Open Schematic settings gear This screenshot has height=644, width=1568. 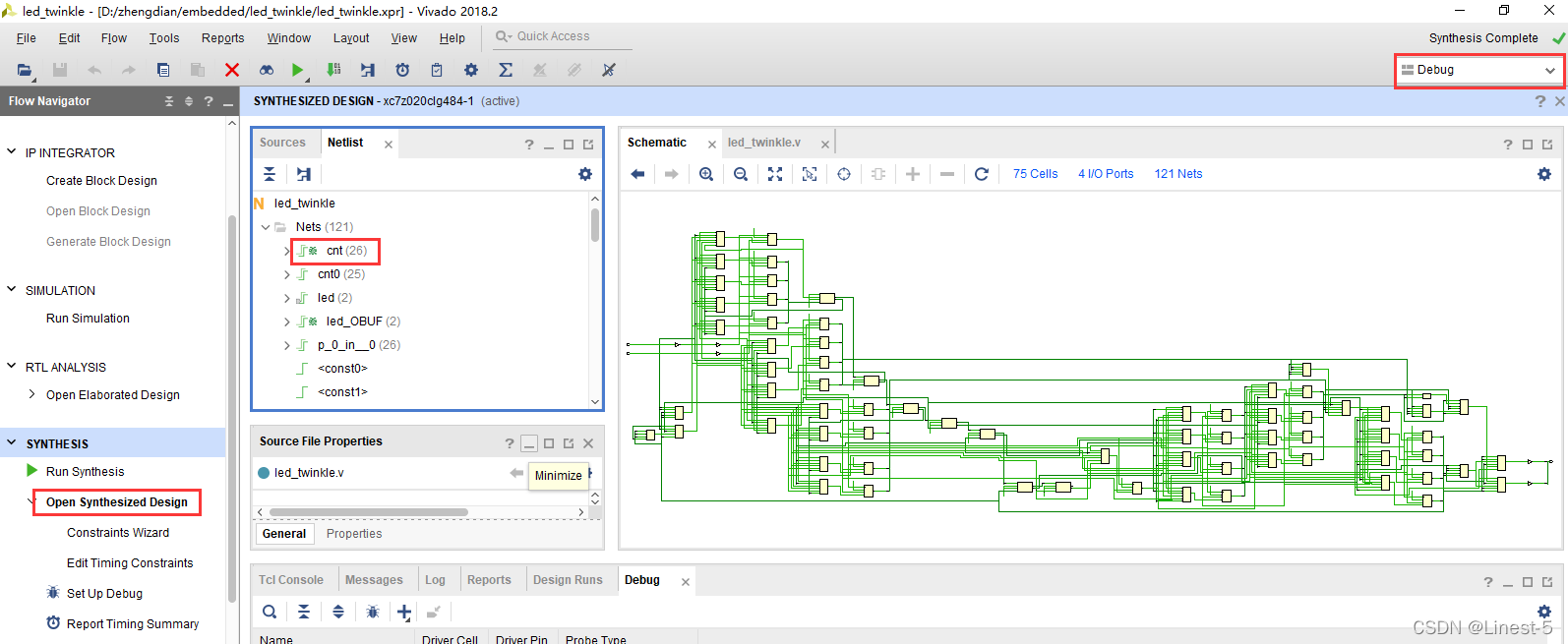pyautogui.click(x=1544, y=174)
